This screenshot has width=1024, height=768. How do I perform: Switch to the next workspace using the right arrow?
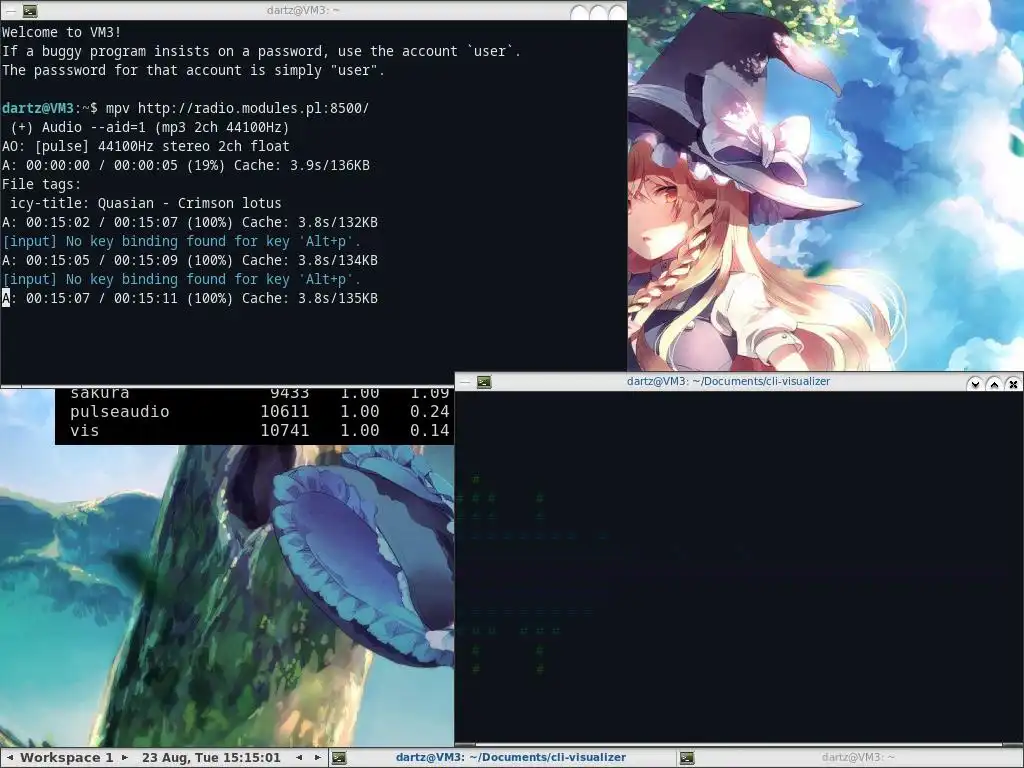(125, 758)
